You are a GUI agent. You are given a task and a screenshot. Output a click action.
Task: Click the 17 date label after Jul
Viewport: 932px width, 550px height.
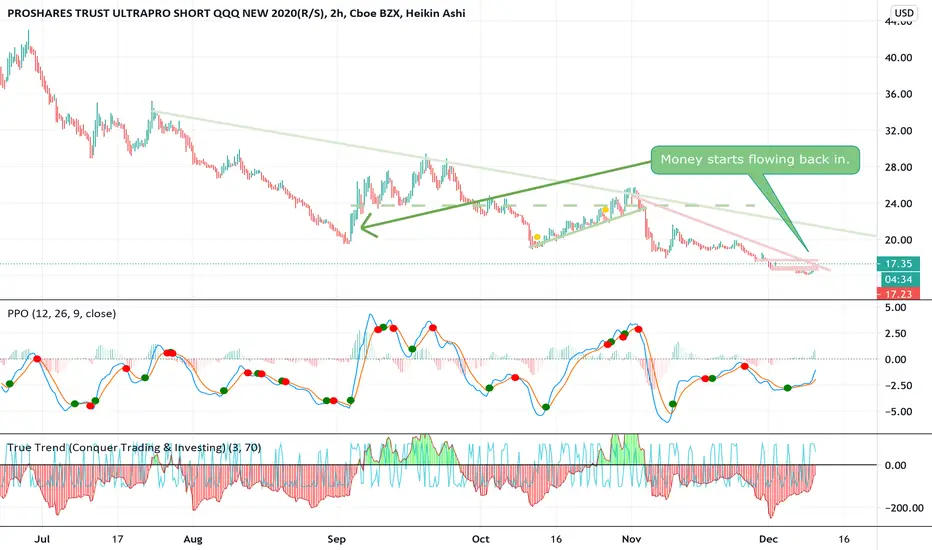118,539
